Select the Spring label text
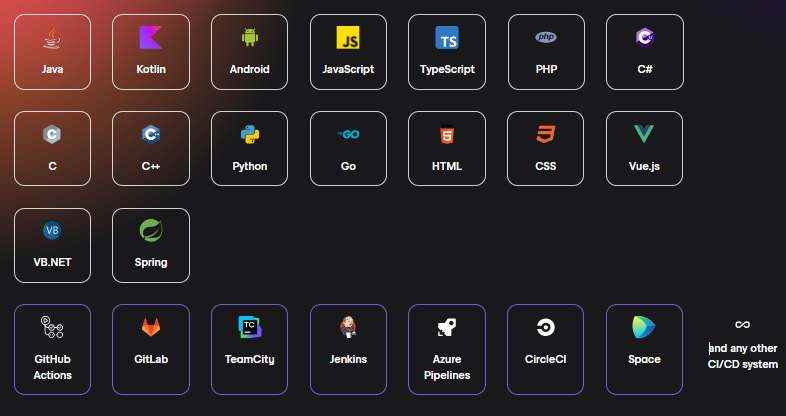This screenshot has height=416, width=786. point(151,263)
